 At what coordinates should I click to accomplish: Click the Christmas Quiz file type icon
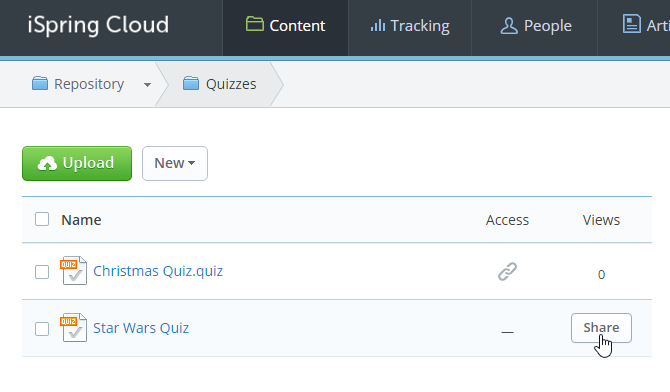click(x=73, y=271)
